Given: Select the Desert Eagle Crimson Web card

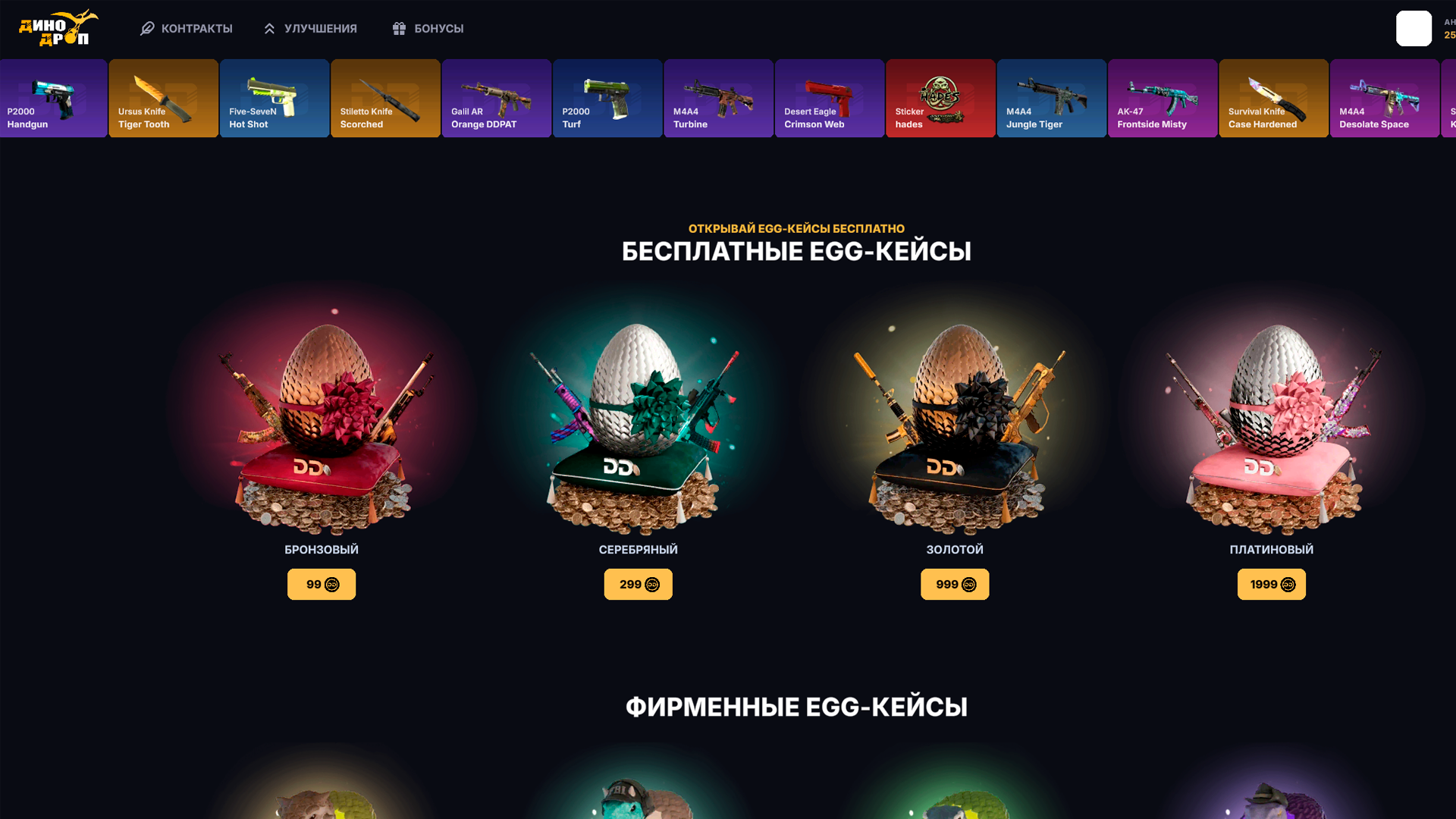Looking at the screenshot, I should tap(830, 99).
